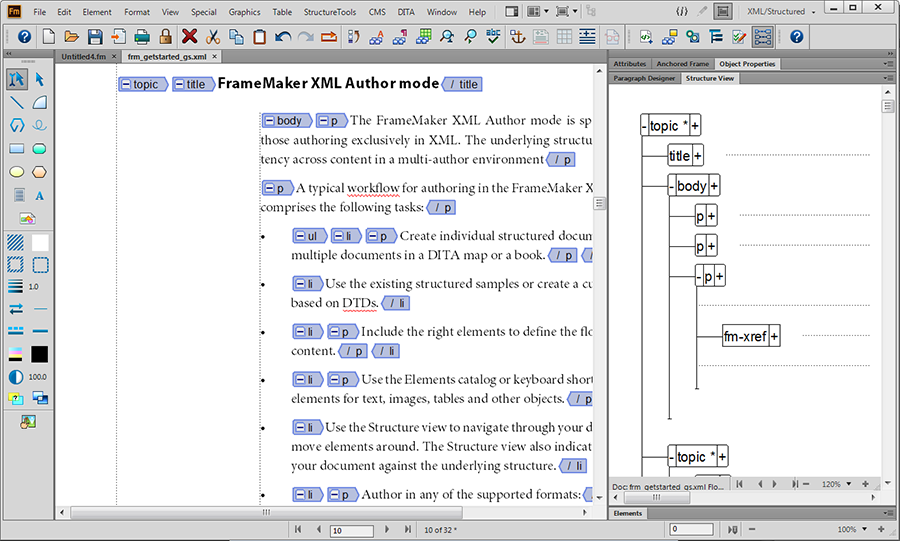The height and width of the screenshot is (541, 900).
Task: Collapse the title element tag in document
Action: tap(180, 84)
